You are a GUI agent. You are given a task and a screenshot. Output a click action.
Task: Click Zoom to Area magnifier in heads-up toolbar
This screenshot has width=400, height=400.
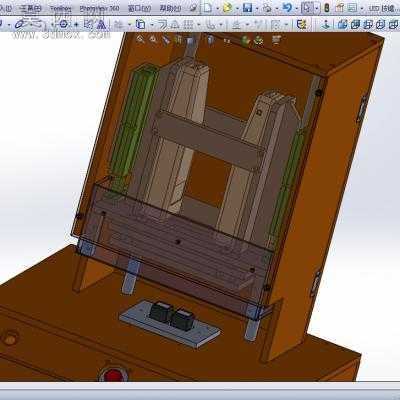pos(153,39)
